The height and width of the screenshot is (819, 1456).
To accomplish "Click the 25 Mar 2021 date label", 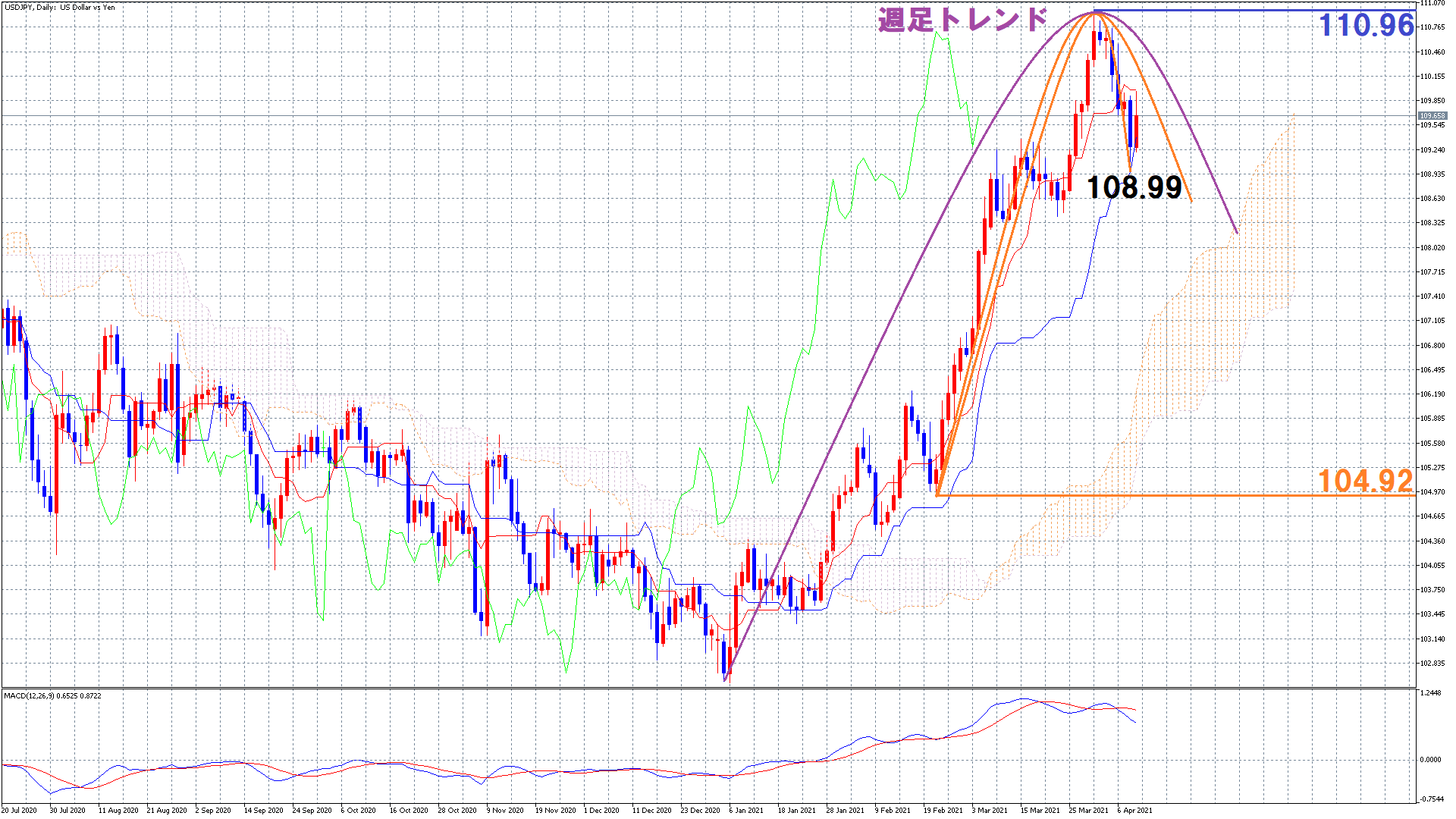I will 1088,810.
